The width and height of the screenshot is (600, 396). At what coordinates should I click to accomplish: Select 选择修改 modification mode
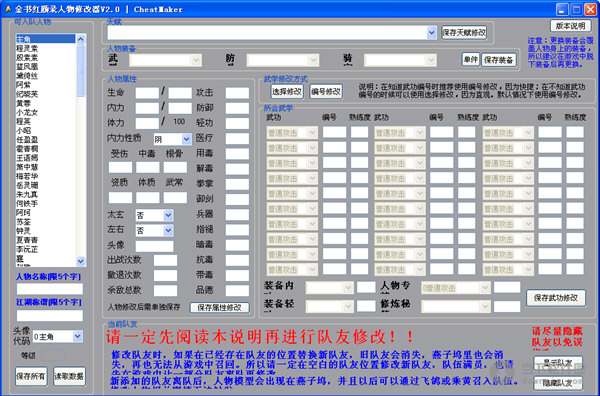coord(287,91)
